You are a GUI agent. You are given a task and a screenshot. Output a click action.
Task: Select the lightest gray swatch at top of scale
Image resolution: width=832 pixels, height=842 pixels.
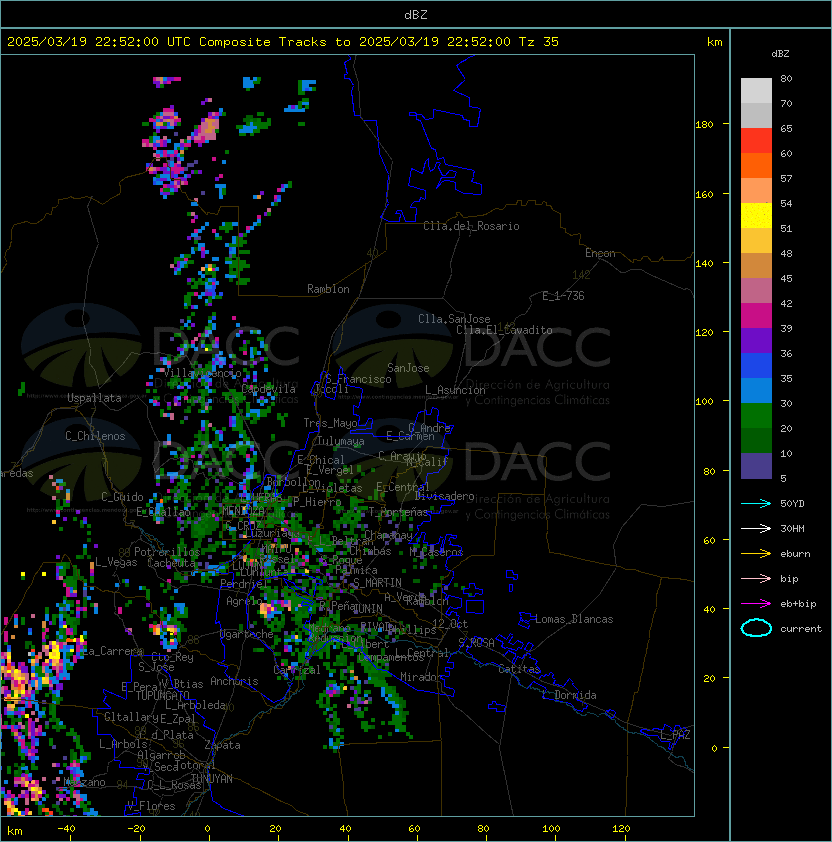(756, 91)
